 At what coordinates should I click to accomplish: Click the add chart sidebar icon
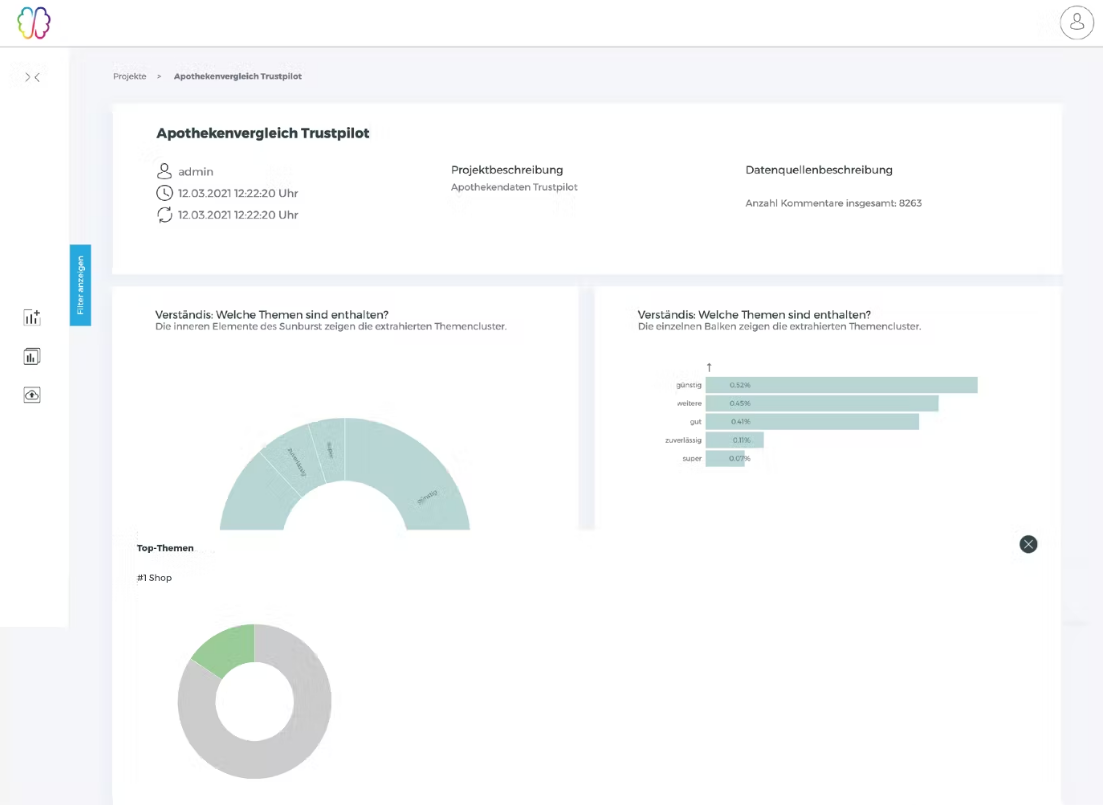[x=32, y=318]
